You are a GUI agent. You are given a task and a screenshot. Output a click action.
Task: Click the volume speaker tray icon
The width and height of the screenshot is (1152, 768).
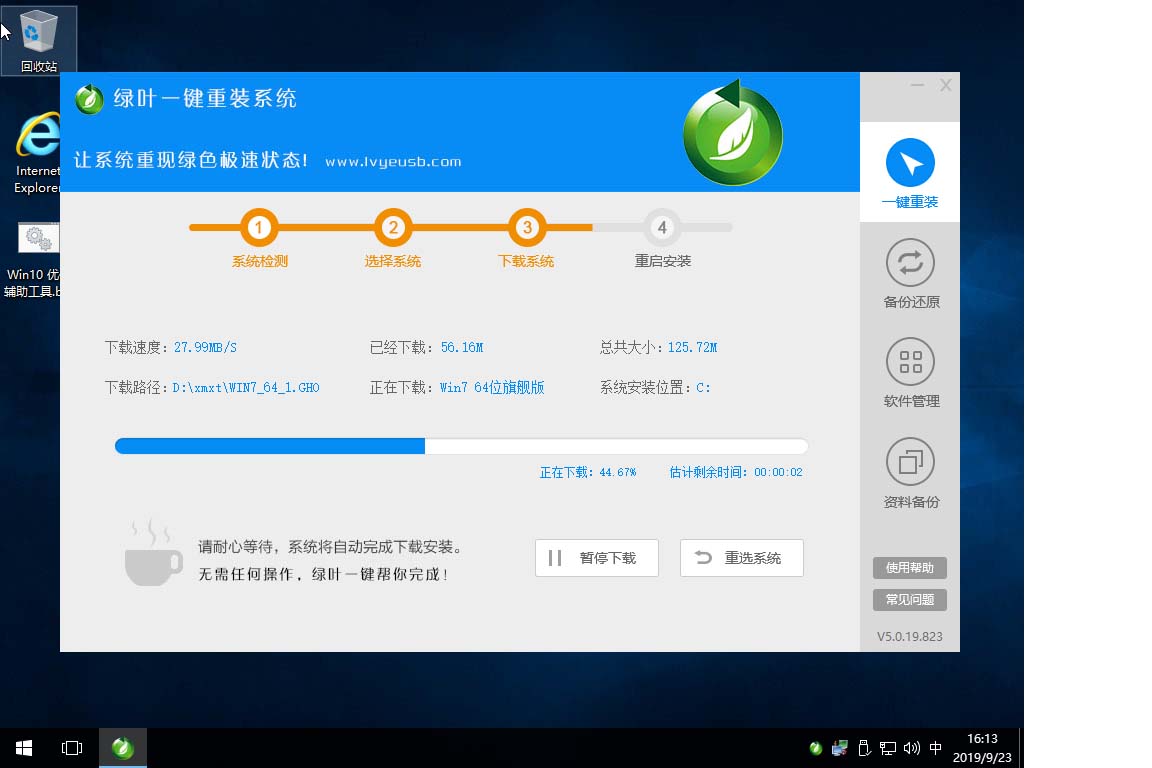(912, 748)
